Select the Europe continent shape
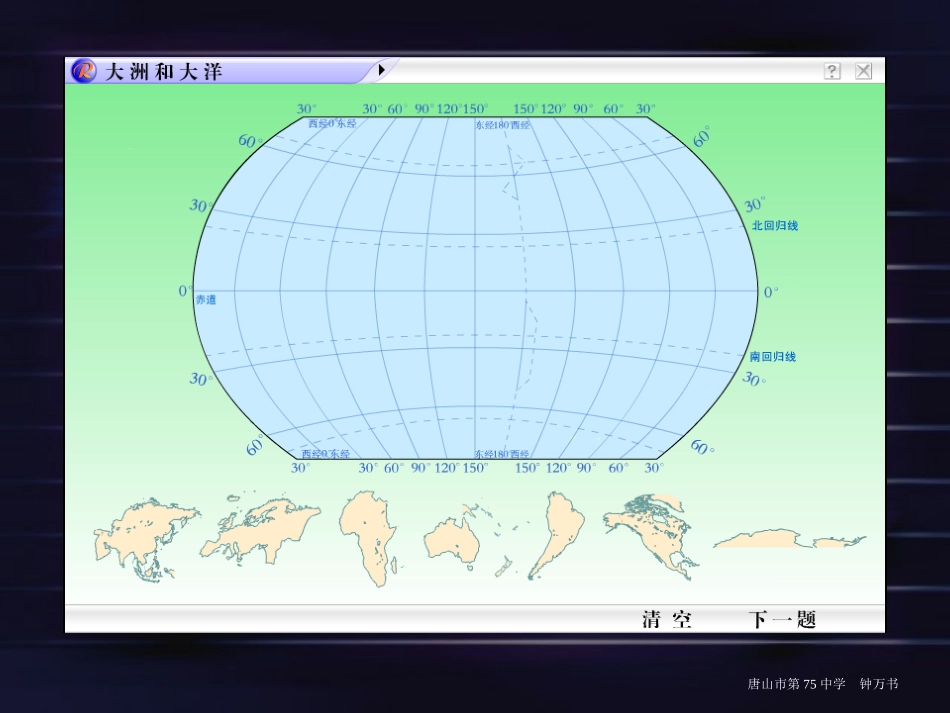The width and height of the screenshot is (950, 713). 260,529
